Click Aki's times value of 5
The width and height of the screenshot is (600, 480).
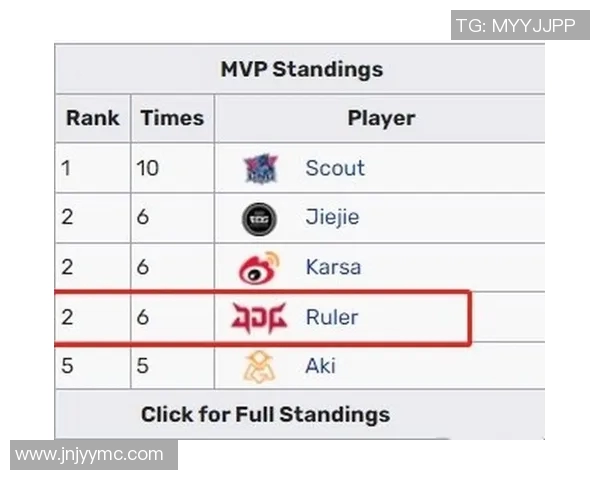[x=143, y=367]
